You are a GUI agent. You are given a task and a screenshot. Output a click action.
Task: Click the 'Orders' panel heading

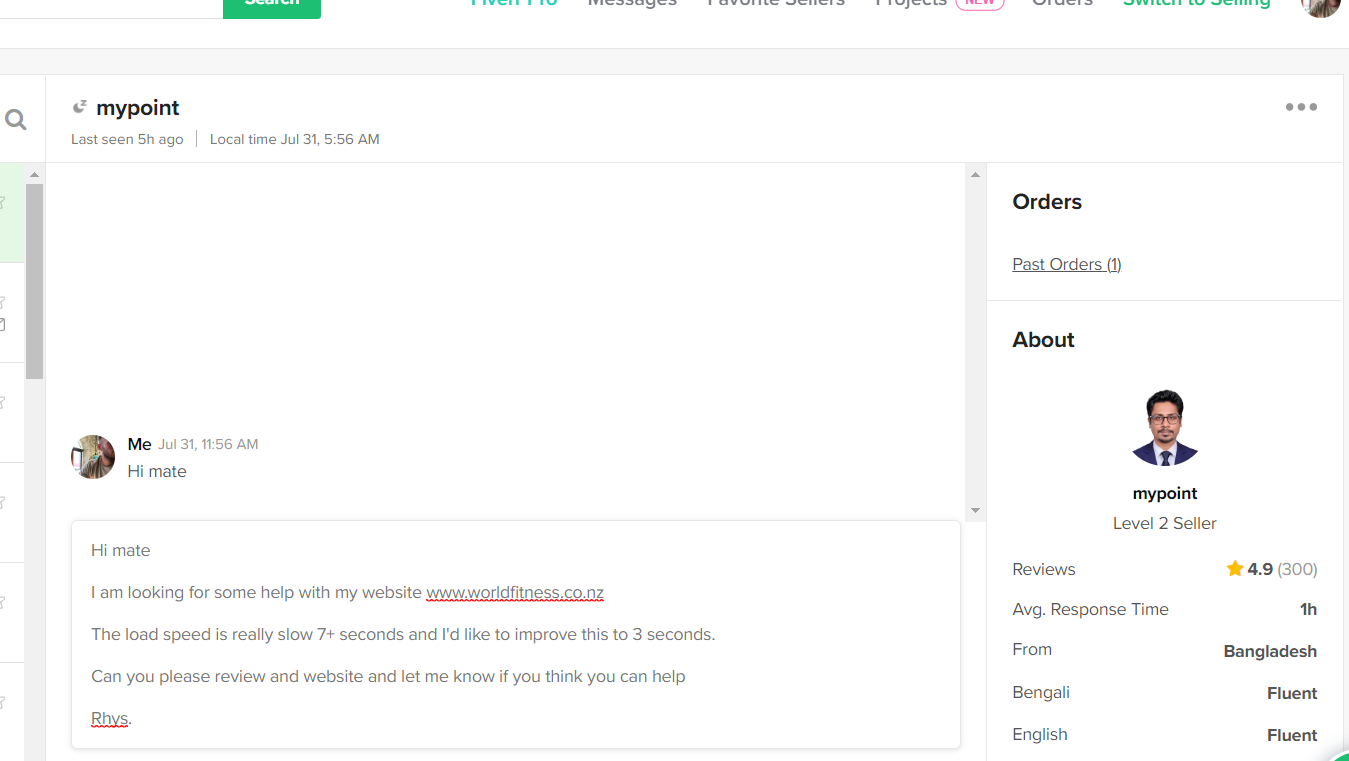(1047, 202)
